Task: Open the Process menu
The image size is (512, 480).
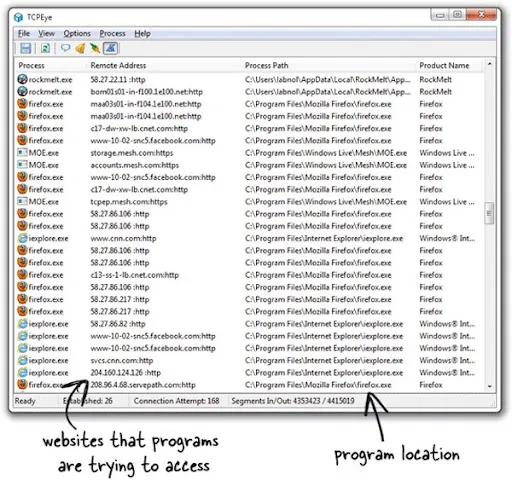Action: (112, 33)
